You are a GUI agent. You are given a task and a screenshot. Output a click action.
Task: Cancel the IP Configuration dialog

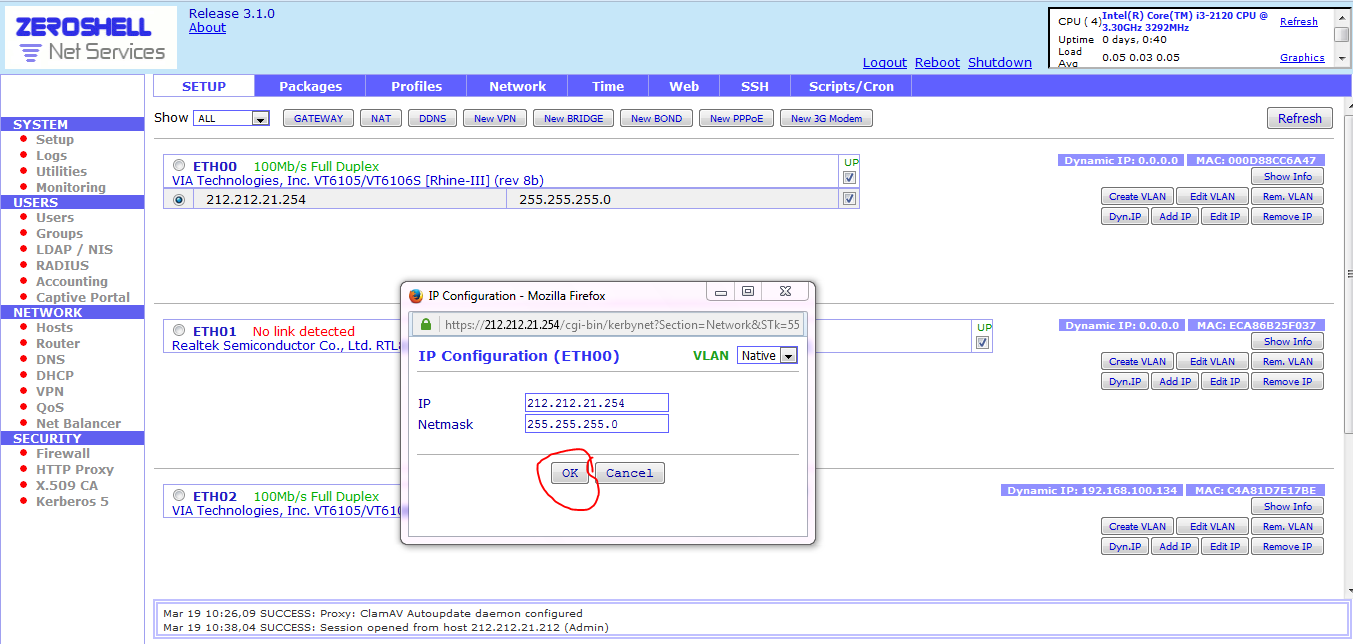629,473
